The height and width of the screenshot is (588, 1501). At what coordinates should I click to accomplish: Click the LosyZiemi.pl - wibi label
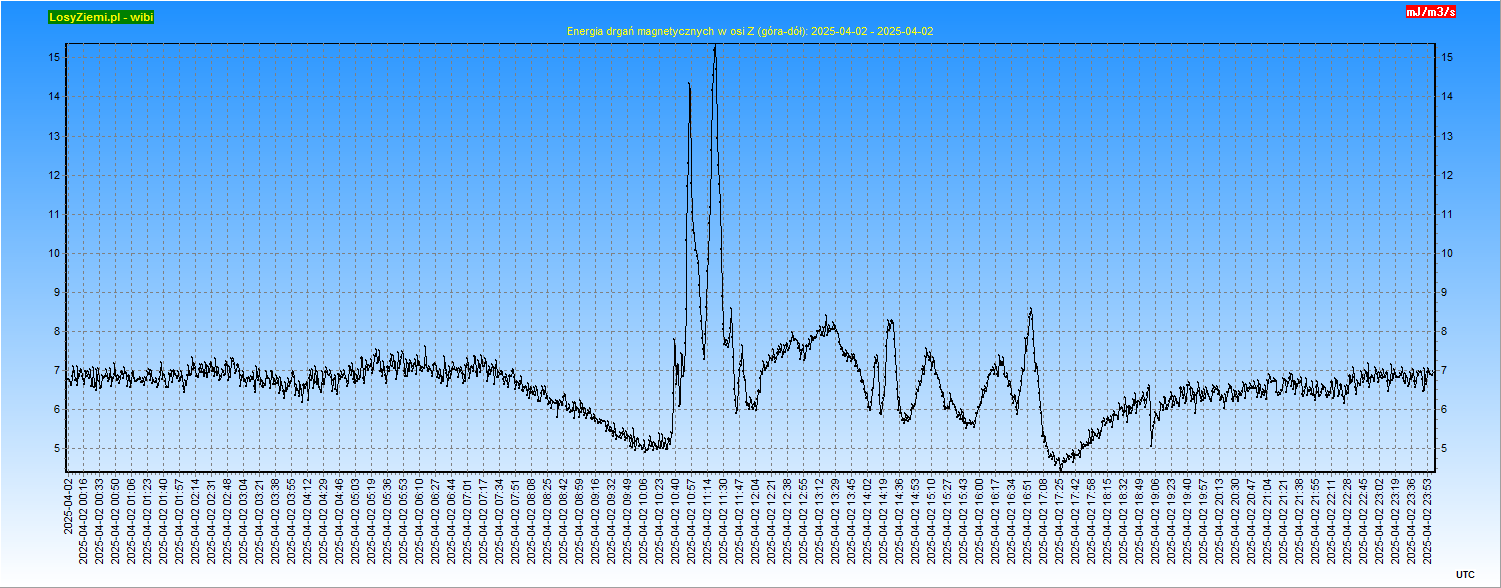coord(100,17)
